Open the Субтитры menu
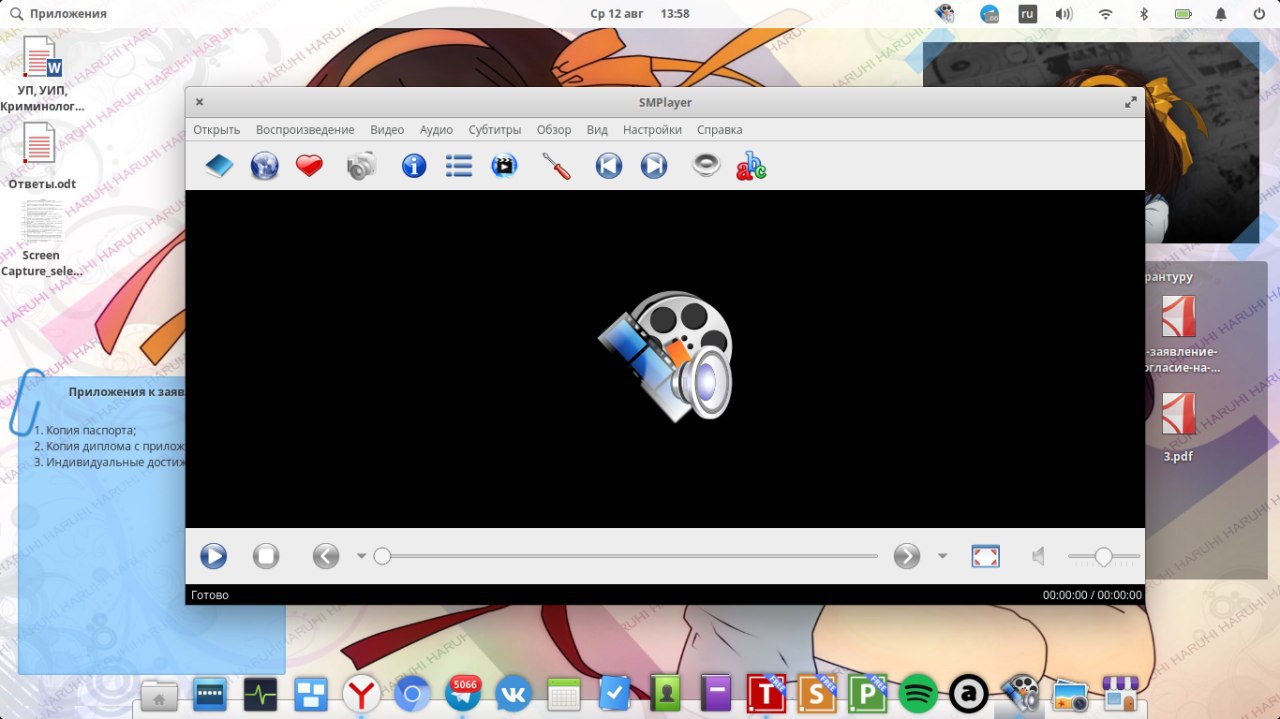The height and width of the screenshot is (719, 1280). tap(495, 130)
